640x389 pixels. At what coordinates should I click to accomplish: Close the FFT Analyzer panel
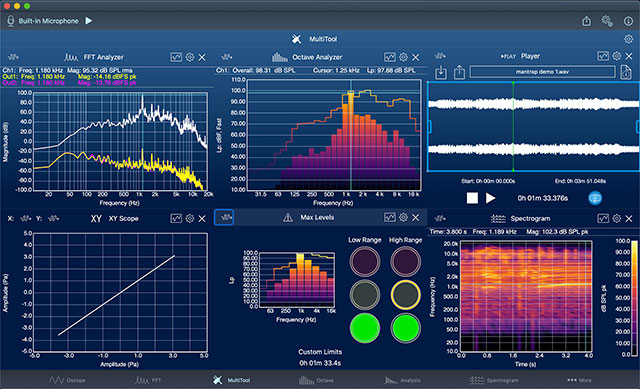(x=202, y=58)
